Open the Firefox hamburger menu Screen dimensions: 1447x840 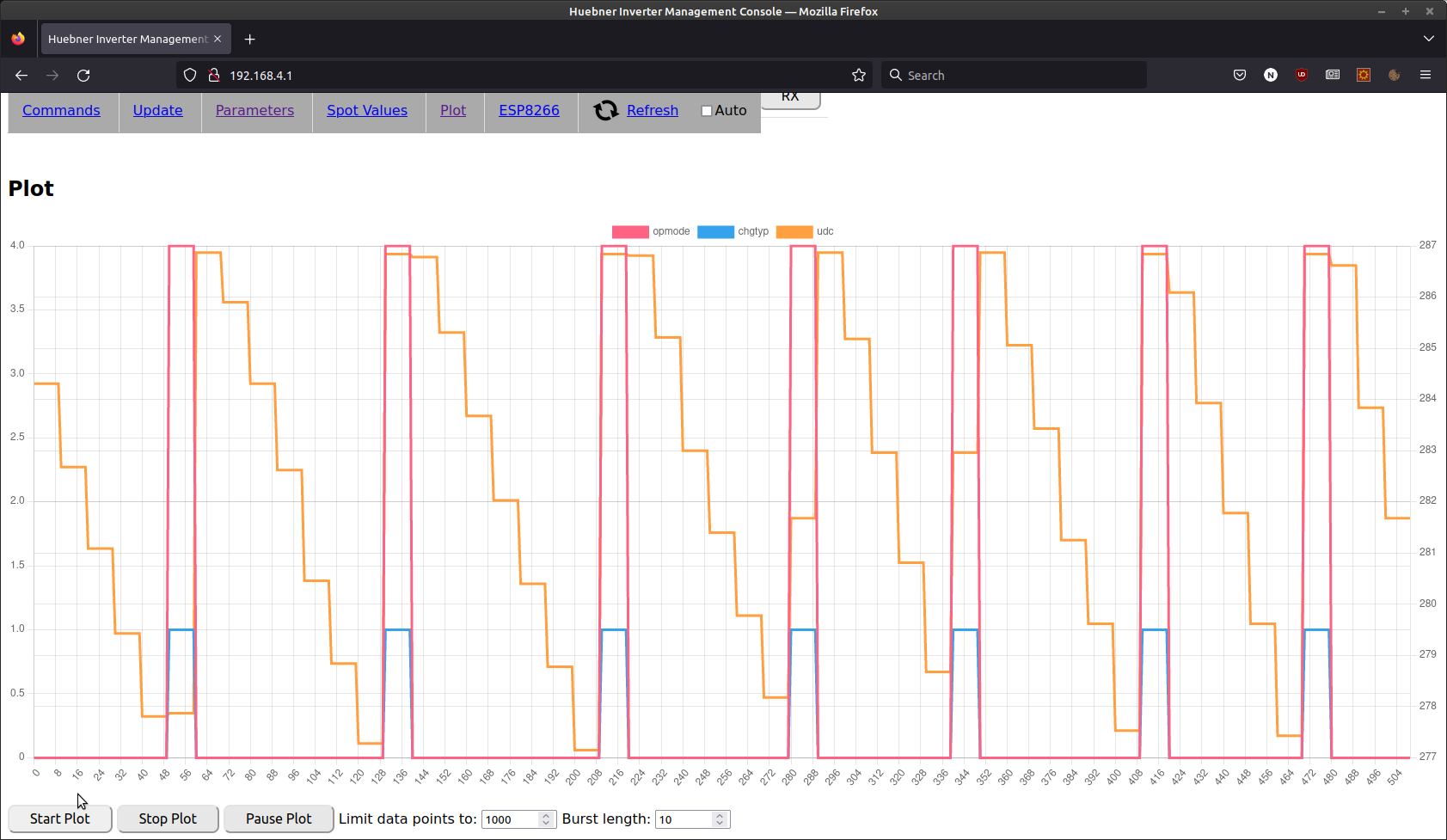(x=1426, y=75)
